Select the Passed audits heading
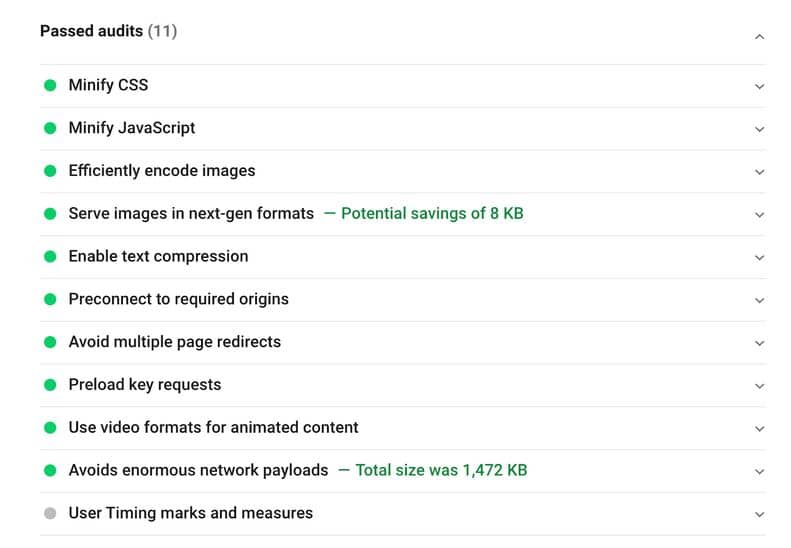 point(108,31)
